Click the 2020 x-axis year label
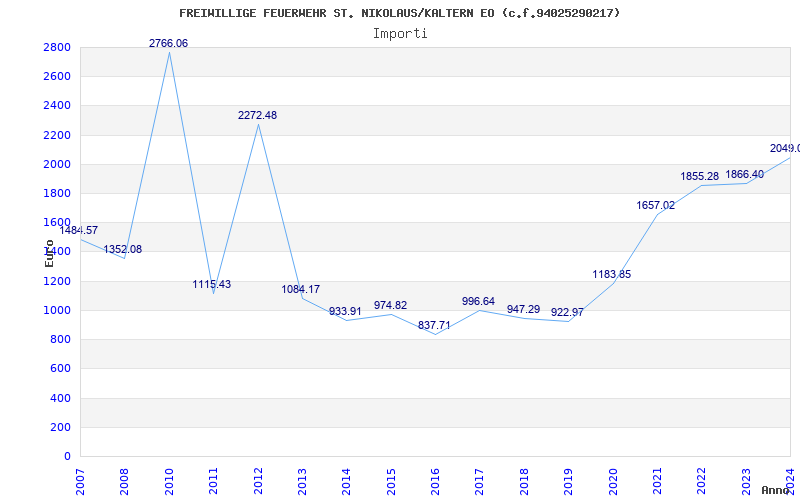Viewport: 800px width, 500px height. tap(613, 481)
